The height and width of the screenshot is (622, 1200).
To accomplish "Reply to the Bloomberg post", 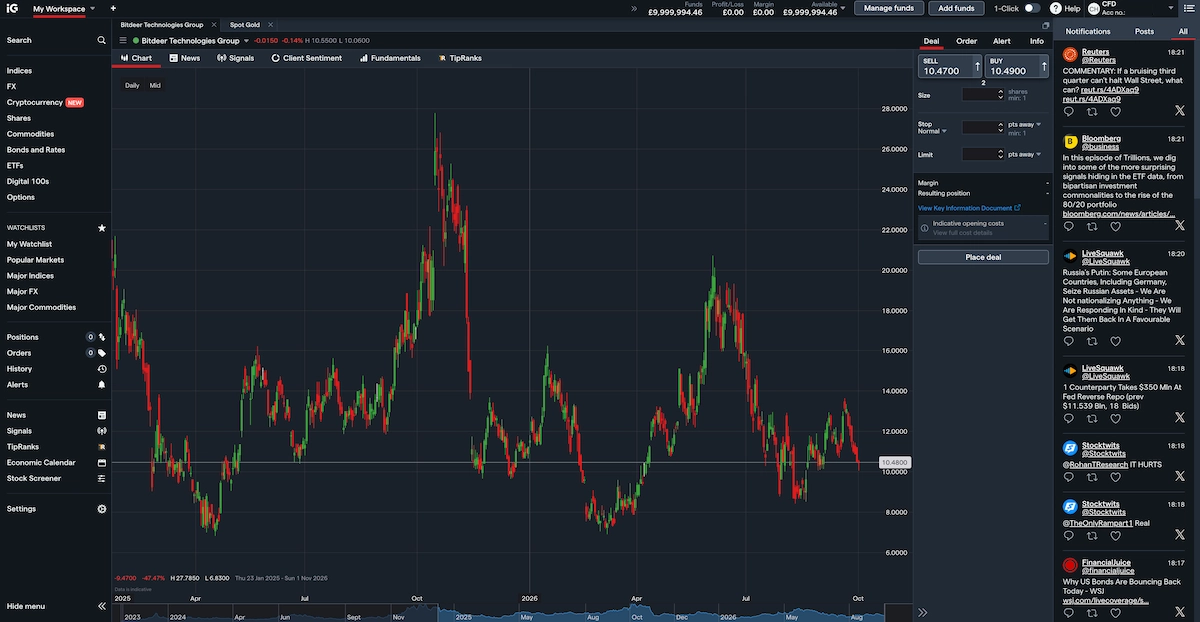I will coord(1069,227).
